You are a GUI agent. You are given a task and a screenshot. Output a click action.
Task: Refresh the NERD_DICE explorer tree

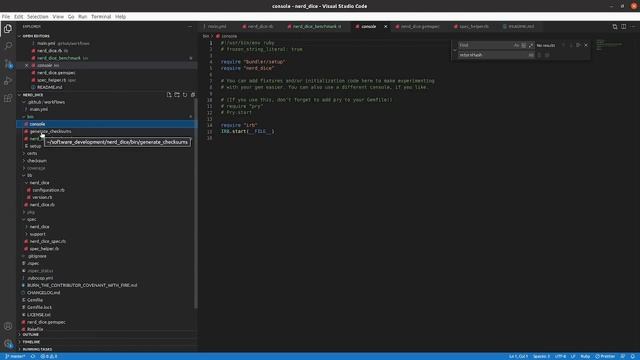click(185, 95)
